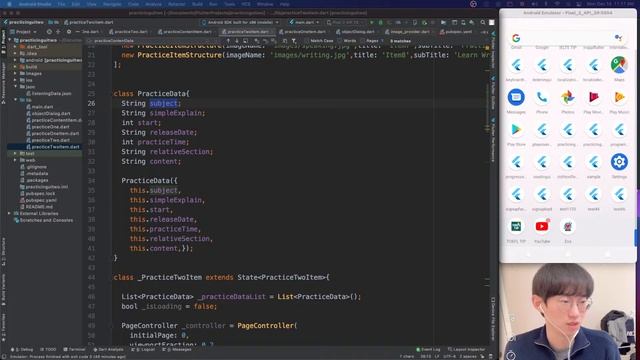This screenshot has width=640, height=360.
Task: Expand the build folder
Action: (x=16, y=67)
